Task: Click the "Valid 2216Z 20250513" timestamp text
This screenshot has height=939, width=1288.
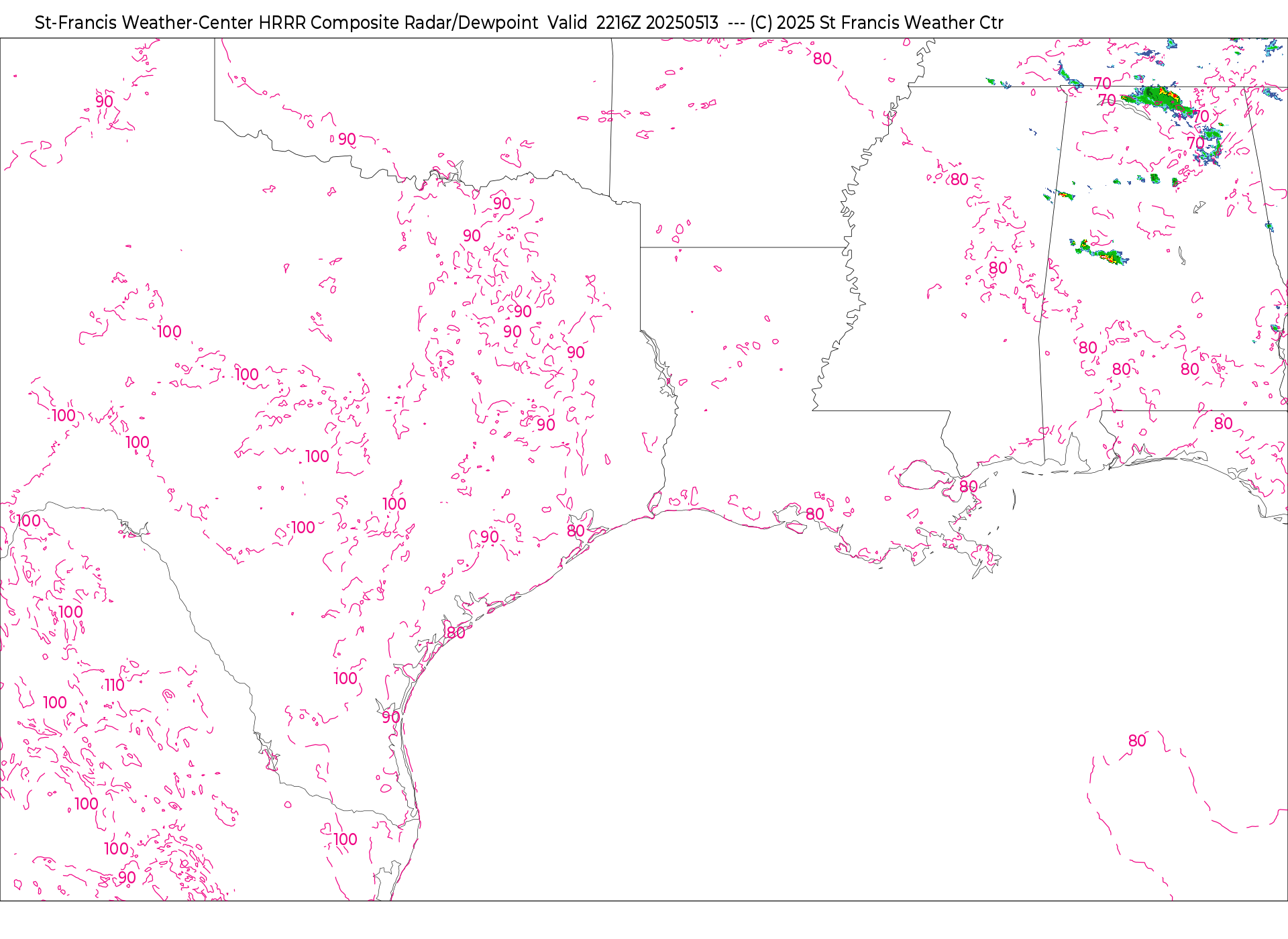Action: click(x=633, y=23)
